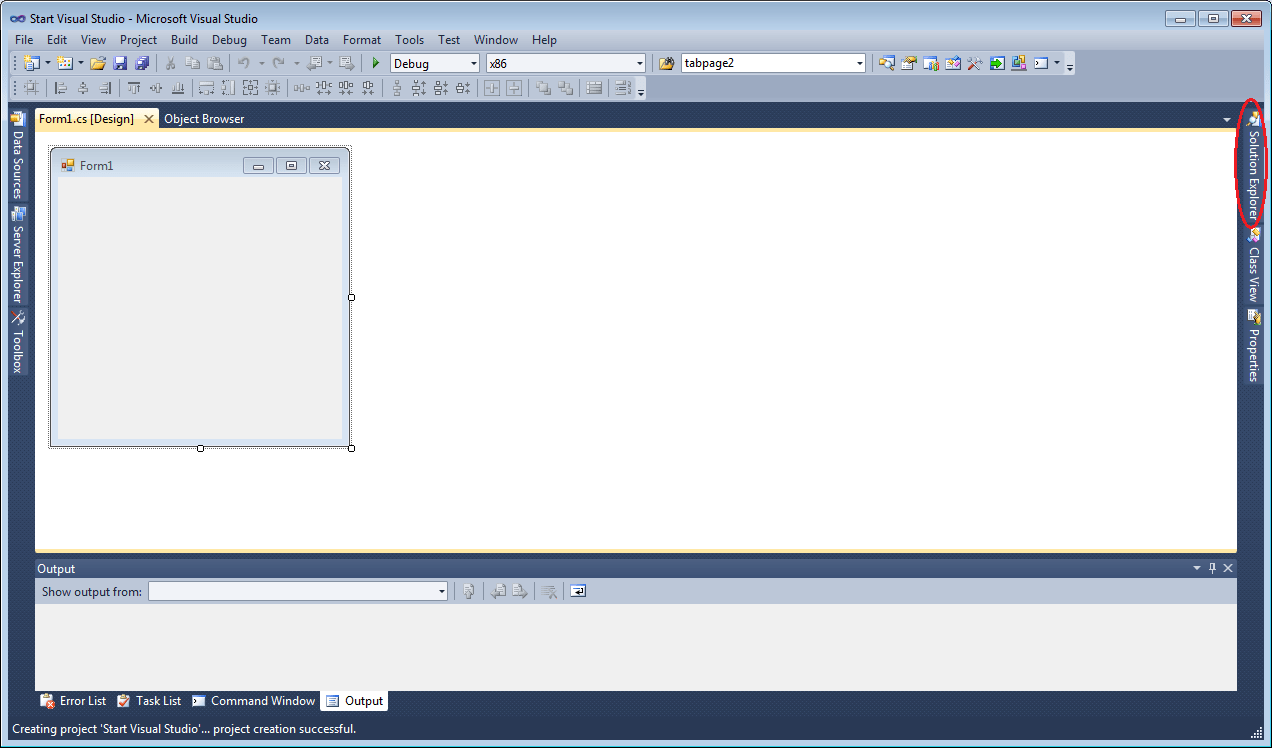
Task: Open the Toolbox side tab
Action: coord(17,342)
